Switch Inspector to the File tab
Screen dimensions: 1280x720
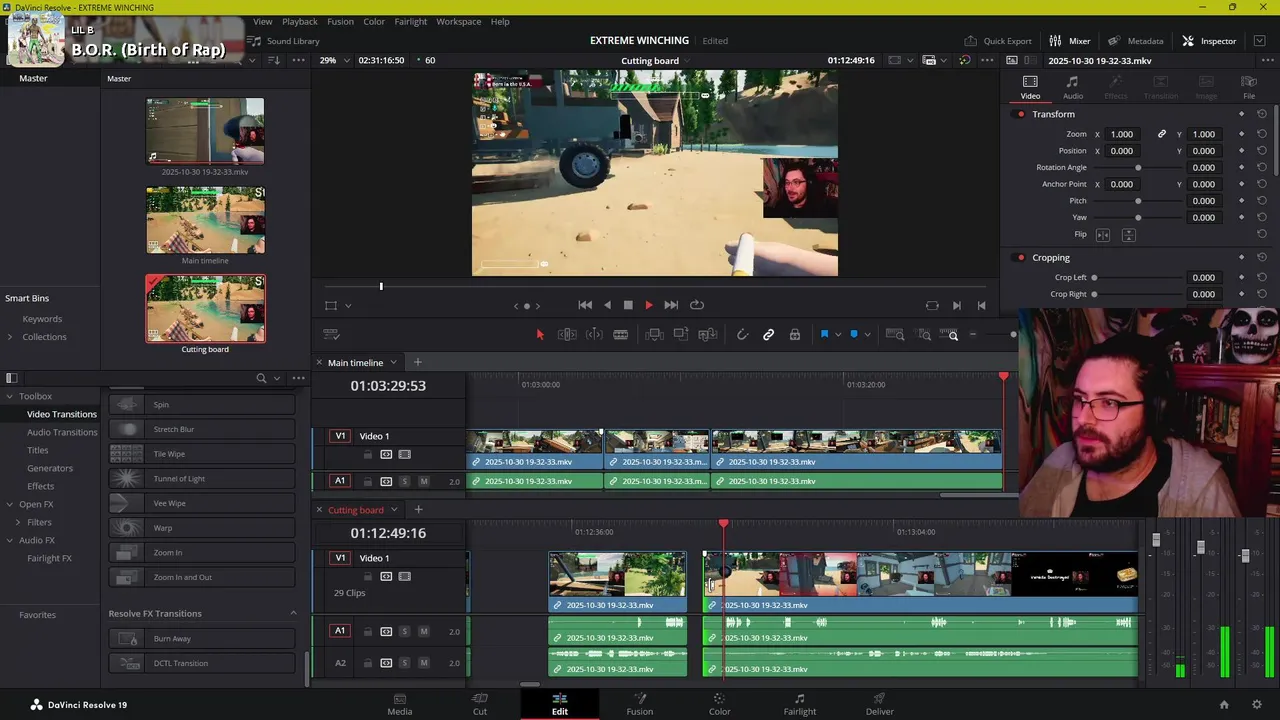point(1249,87)
